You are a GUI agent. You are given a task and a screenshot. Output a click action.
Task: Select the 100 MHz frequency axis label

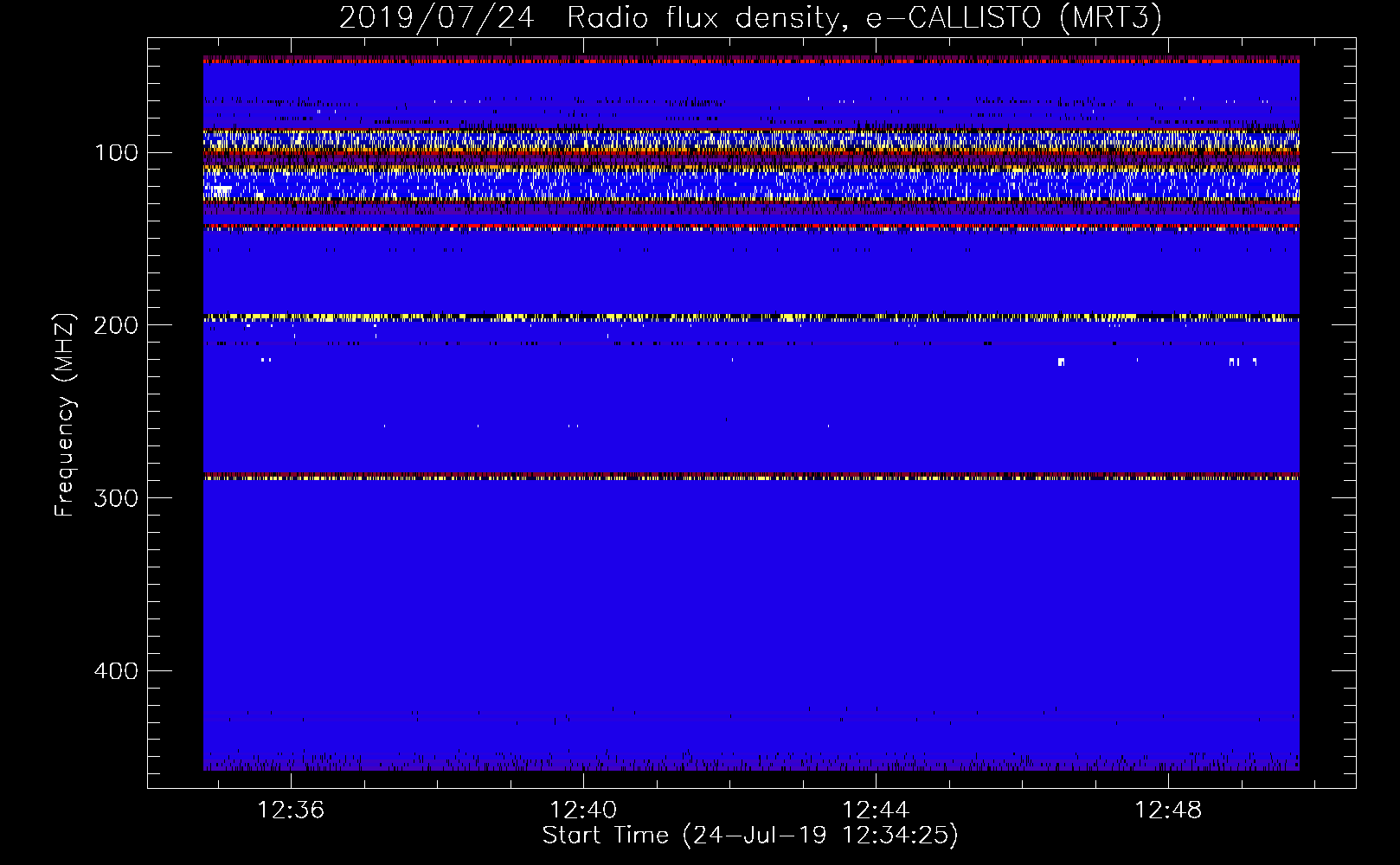tap(116, 153)
